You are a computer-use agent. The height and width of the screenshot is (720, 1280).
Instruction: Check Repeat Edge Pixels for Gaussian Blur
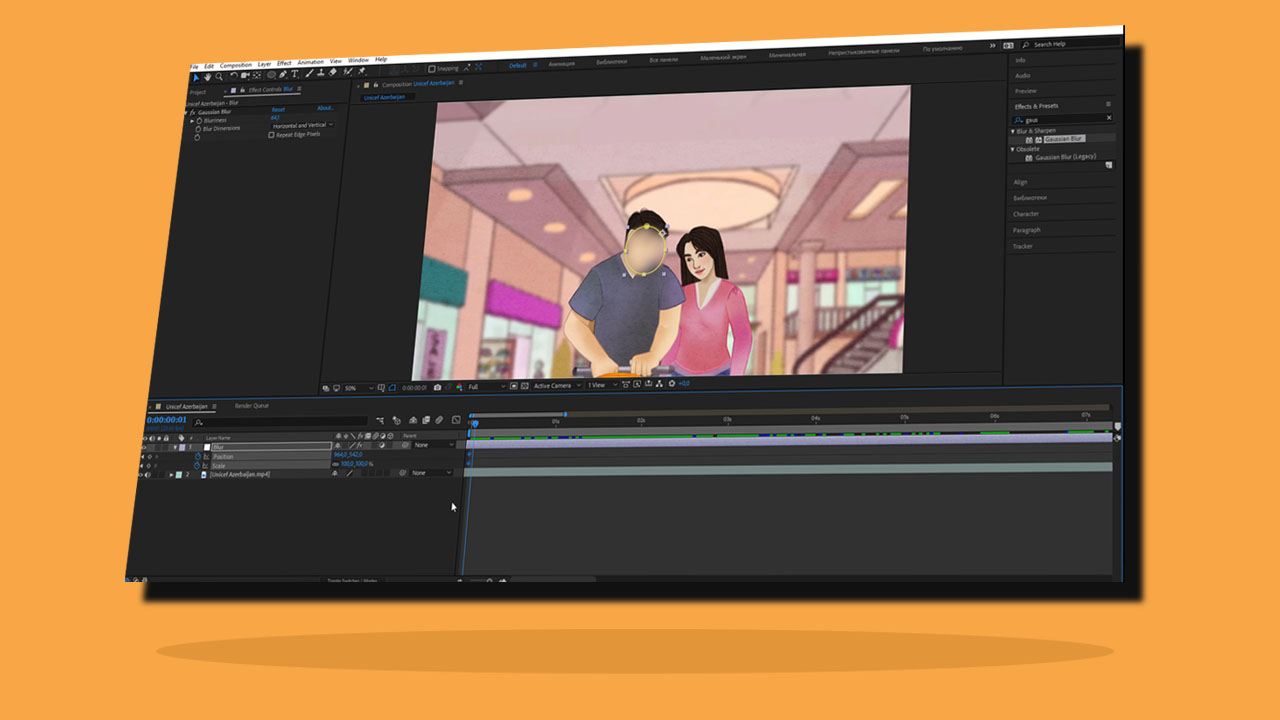(x=272, y=133)
